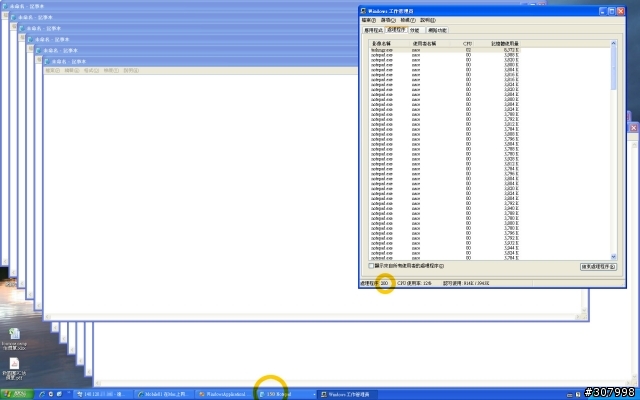Open the 150 Notepad taskbar group

click(287, 394)
